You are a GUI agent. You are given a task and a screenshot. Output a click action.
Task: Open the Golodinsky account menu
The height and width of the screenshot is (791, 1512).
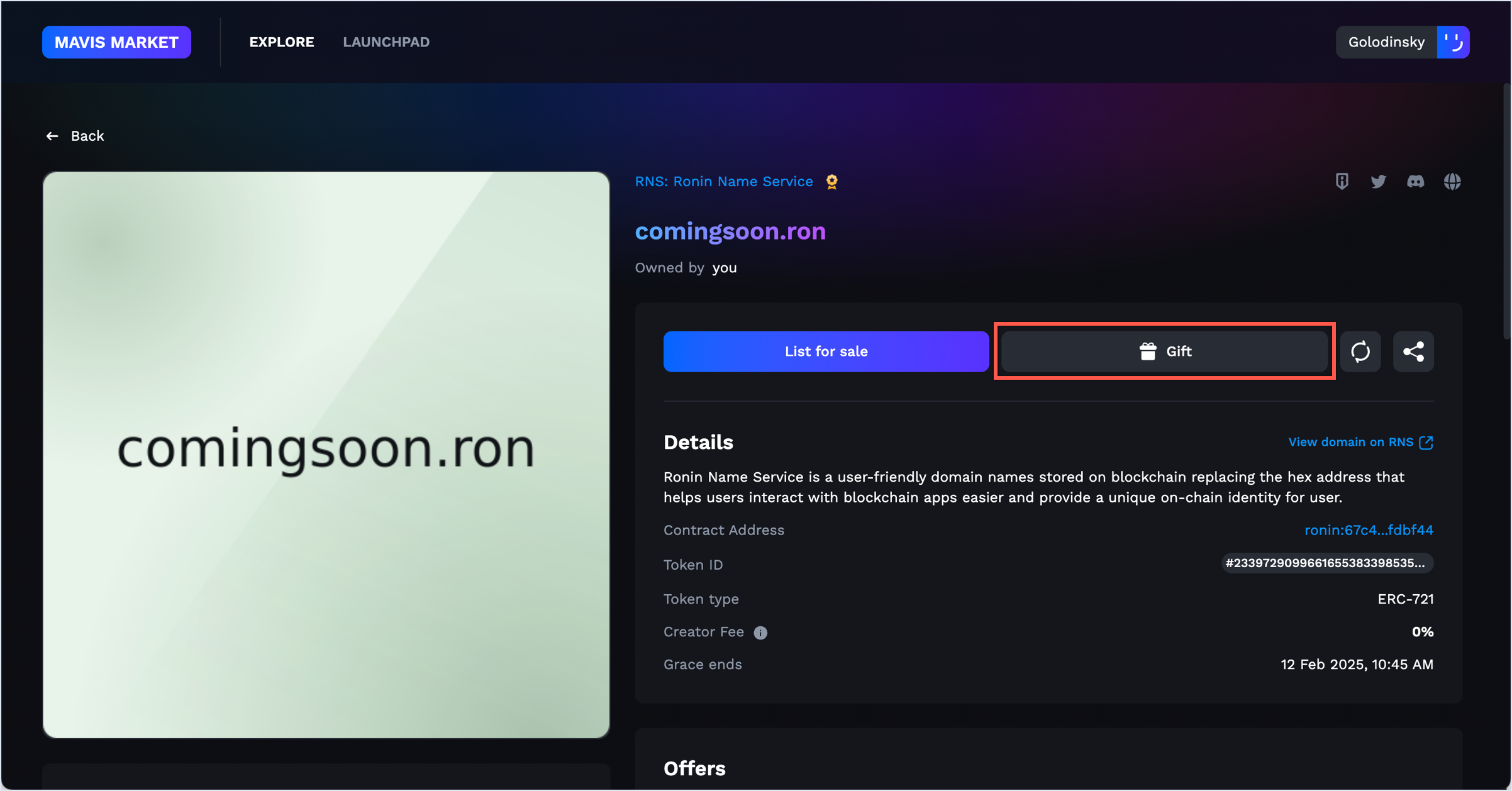click(1386, 42)
